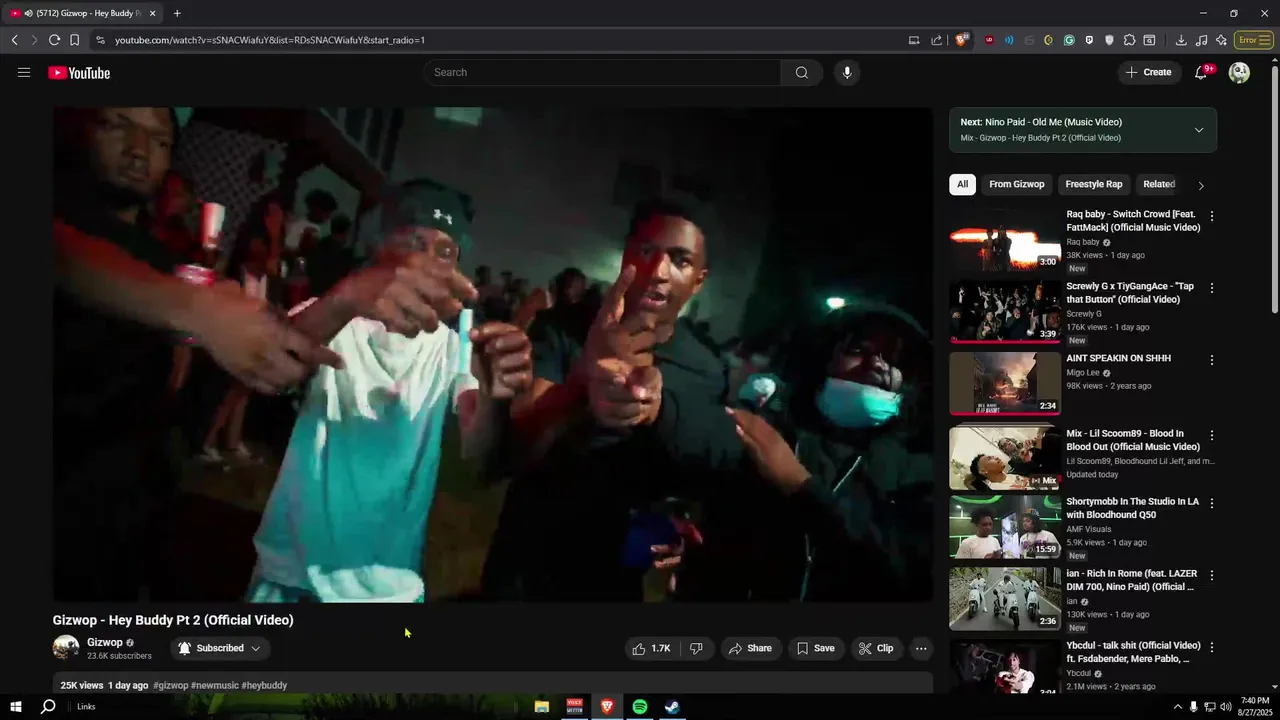Like the Gizwop video
This screenshot has width=1280, height=720.
tap(651, 648)
